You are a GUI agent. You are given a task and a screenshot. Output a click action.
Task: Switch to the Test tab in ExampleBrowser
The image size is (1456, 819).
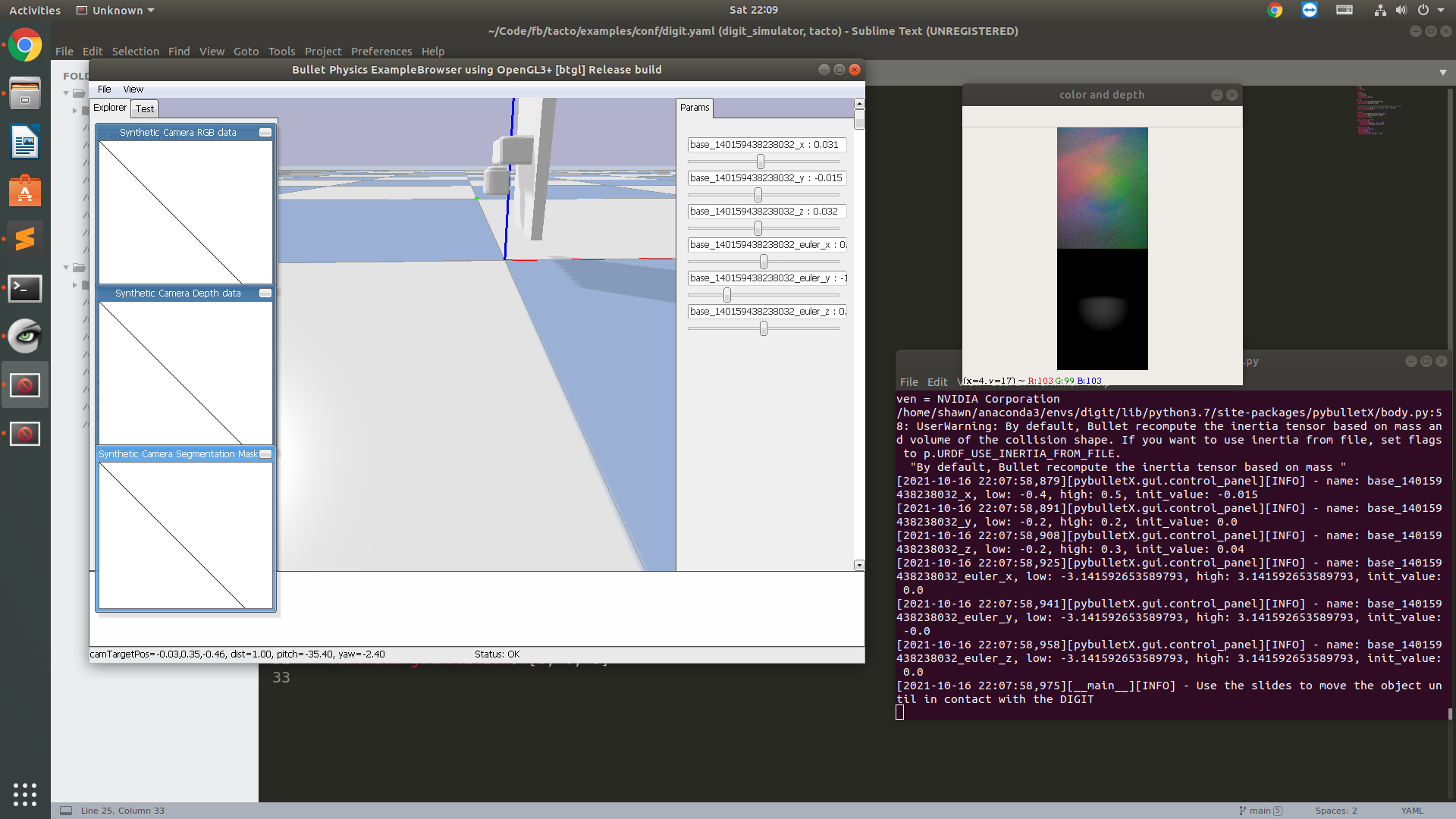click(144, 108)
